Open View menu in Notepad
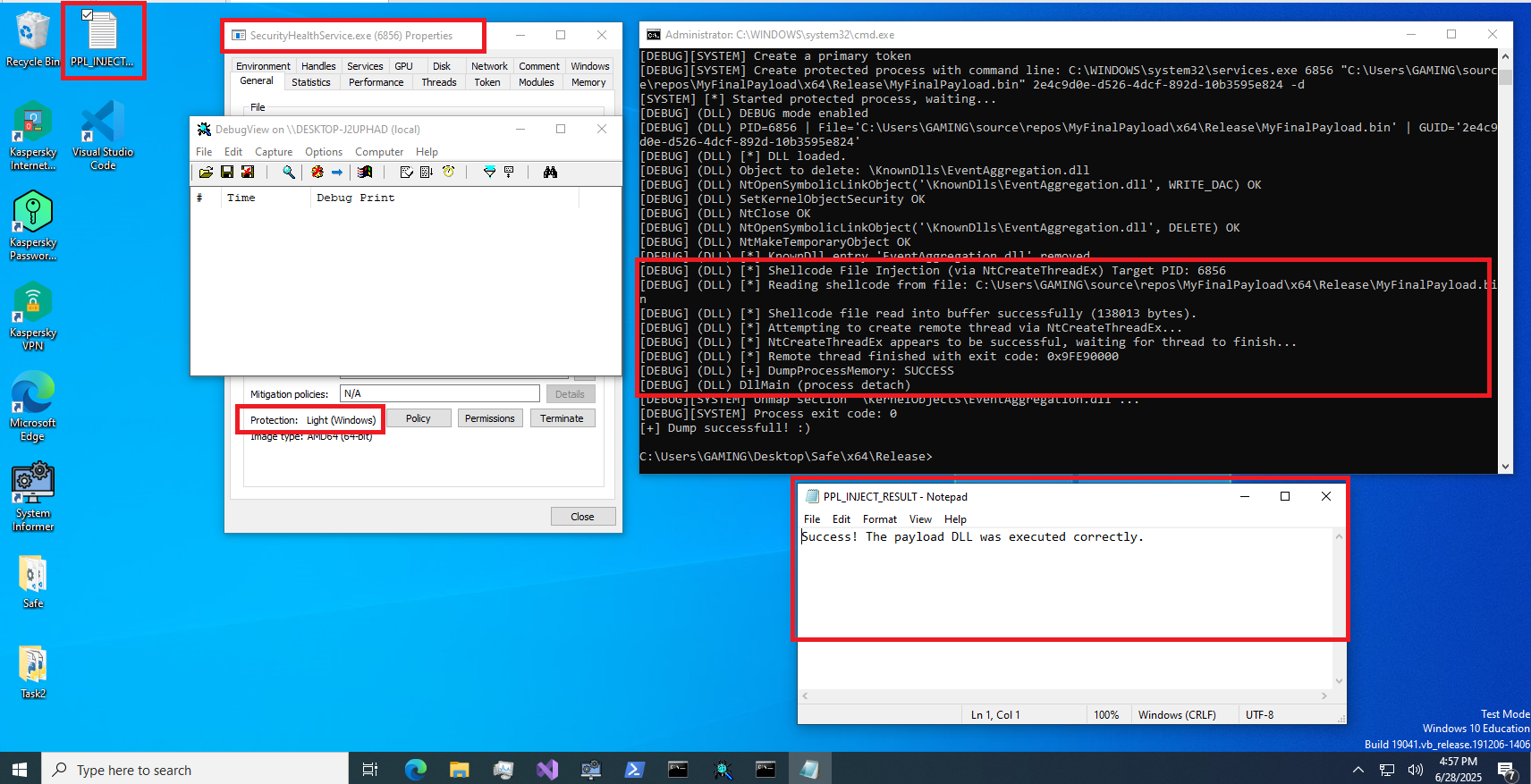Screen dimensions: 1531x784 pos(920,519)
